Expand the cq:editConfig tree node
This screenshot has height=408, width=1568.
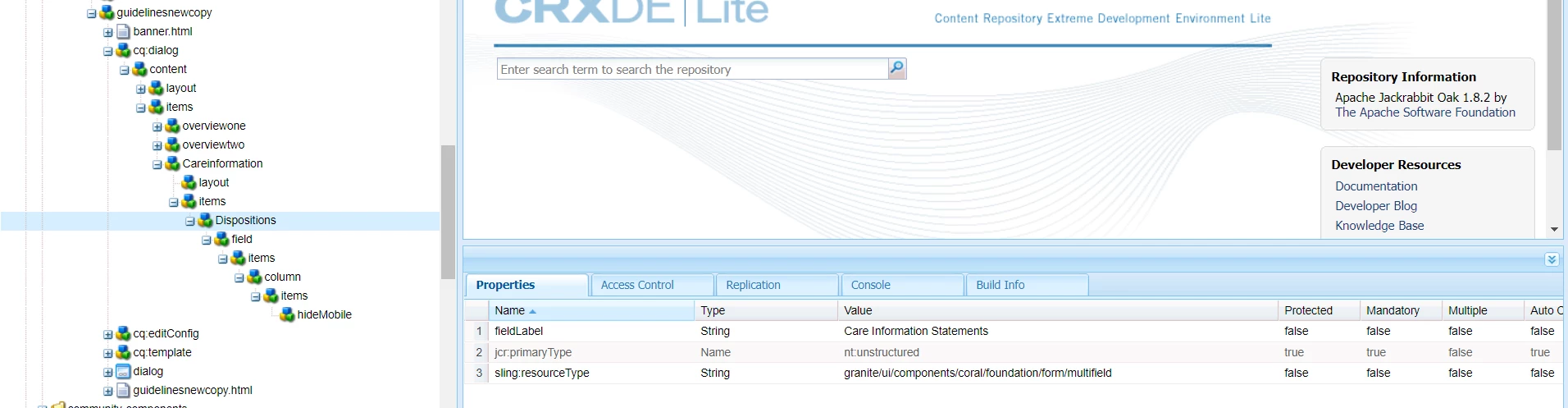108,334
